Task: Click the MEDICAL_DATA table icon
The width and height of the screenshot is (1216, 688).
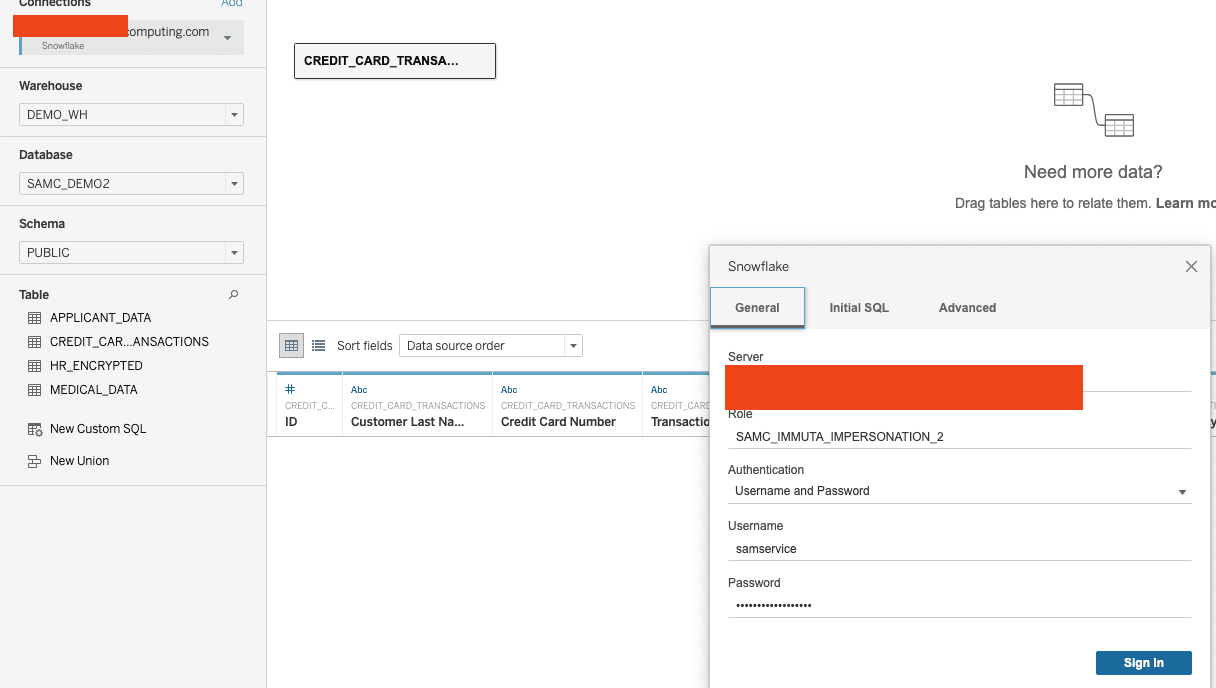Action: tap(34, 390)
